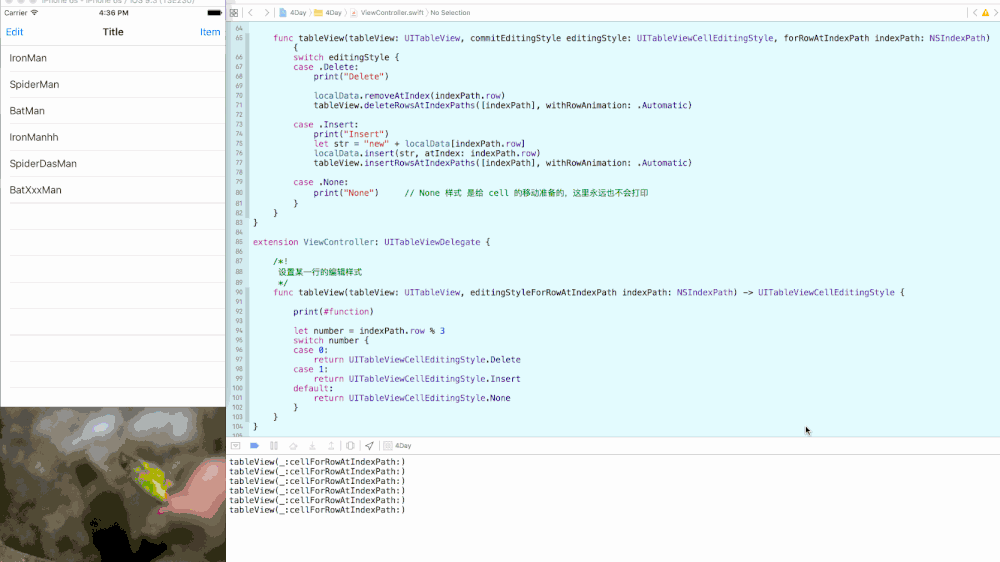
Task: Open simulate location menu
Action: click(369, 446)
